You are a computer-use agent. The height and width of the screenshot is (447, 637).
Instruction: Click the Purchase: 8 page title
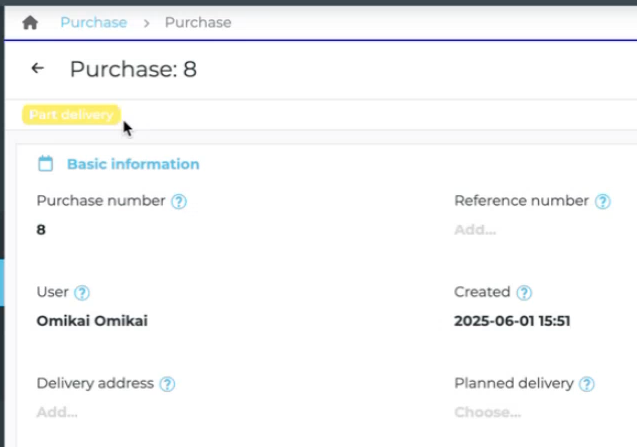click(x=132, y=69)
